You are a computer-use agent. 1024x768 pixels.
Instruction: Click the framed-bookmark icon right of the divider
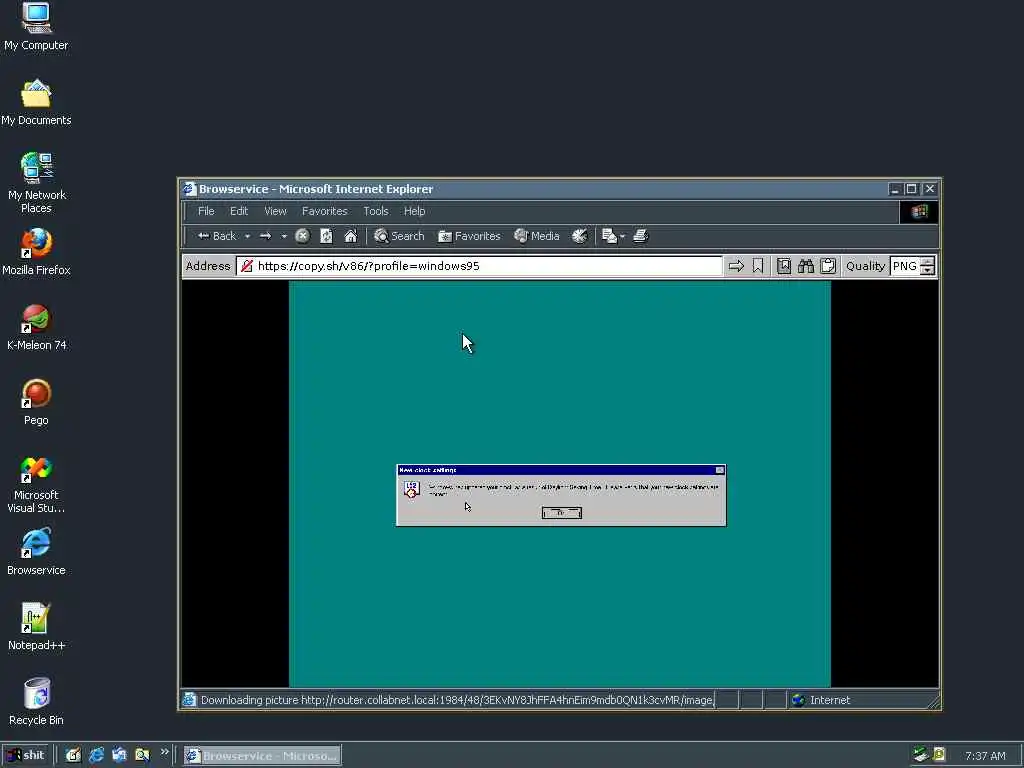[784, 266]
